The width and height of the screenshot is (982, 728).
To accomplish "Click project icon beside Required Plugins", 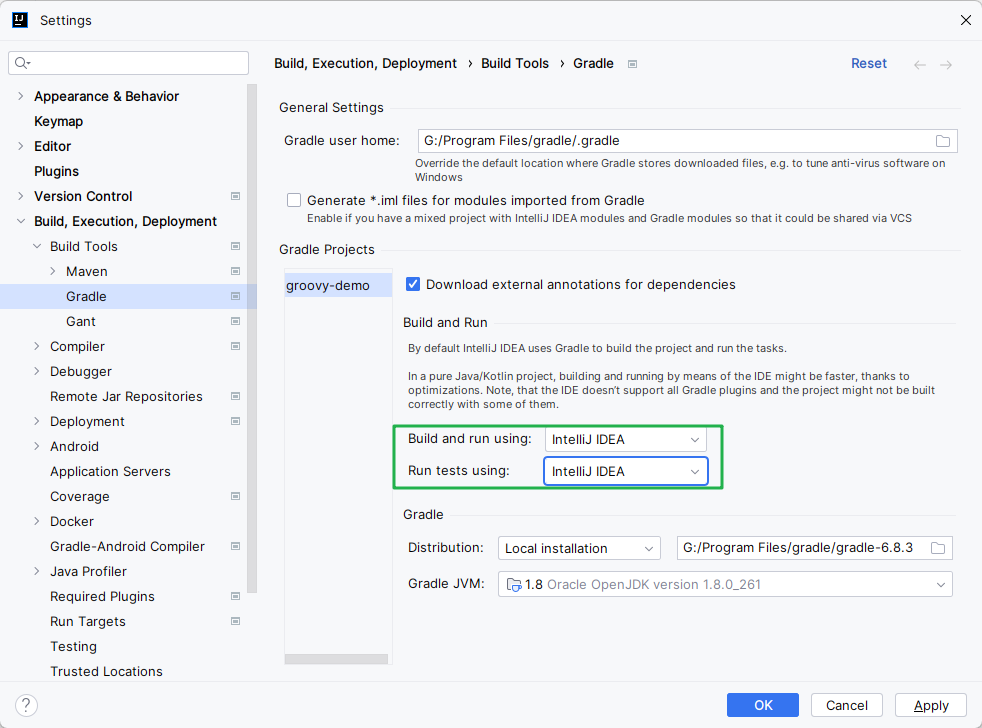I will coord(235,596).
